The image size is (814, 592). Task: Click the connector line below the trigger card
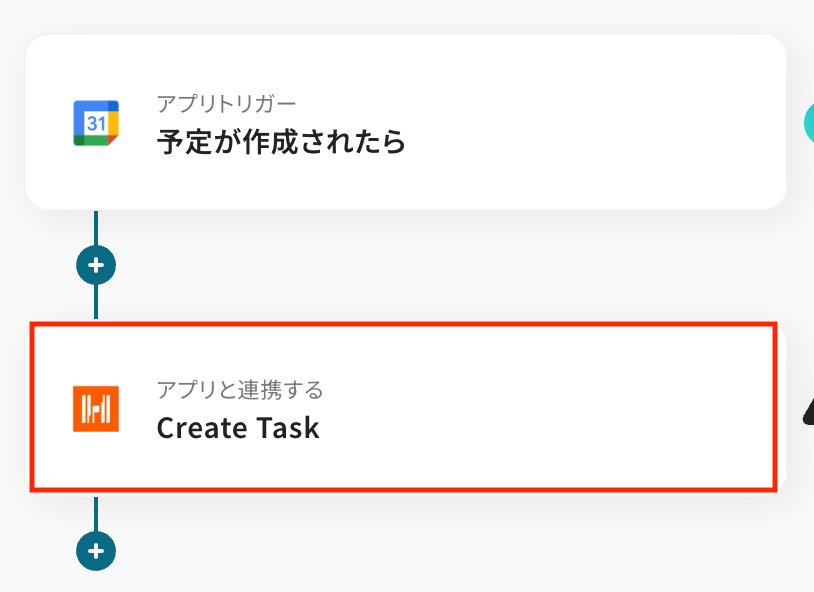click(x=96, y=228)
